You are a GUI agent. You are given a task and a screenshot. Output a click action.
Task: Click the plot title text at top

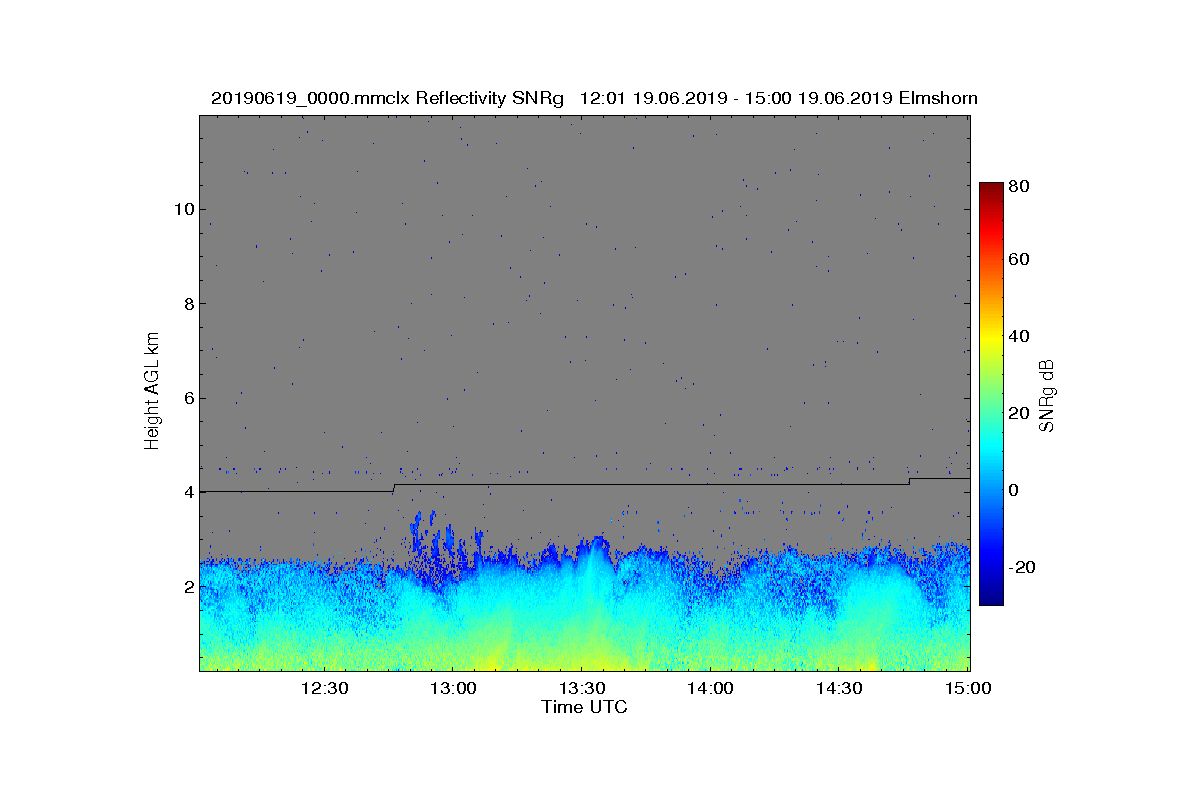point(594,98)
